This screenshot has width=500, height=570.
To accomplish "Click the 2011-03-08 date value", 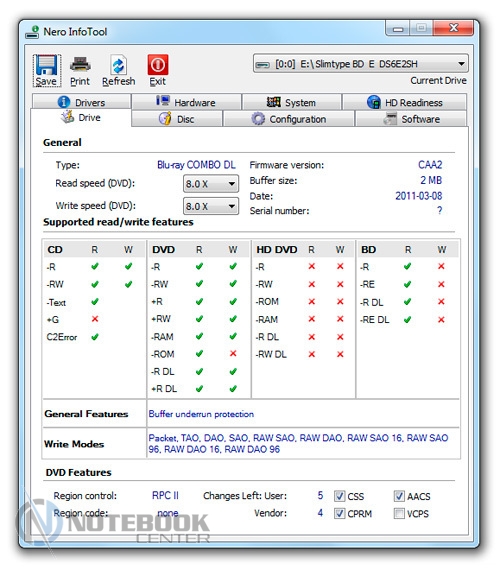I will (419, 196).
